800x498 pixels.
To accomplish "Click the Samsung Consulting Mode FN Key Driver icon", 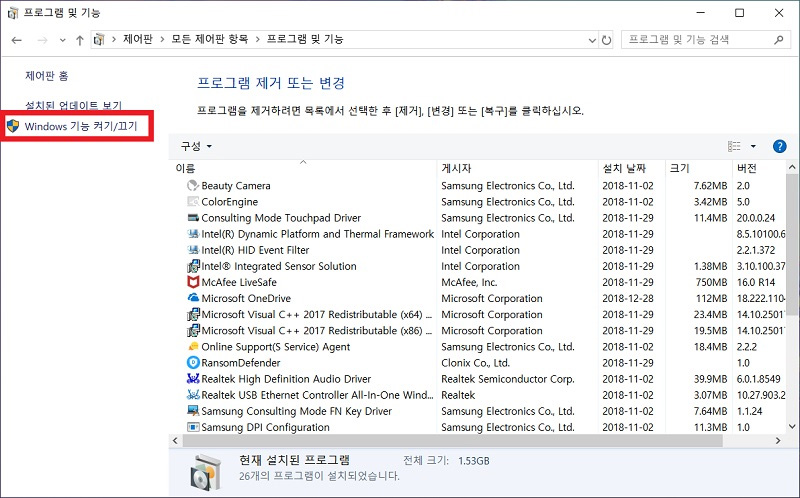I will 193,411.
